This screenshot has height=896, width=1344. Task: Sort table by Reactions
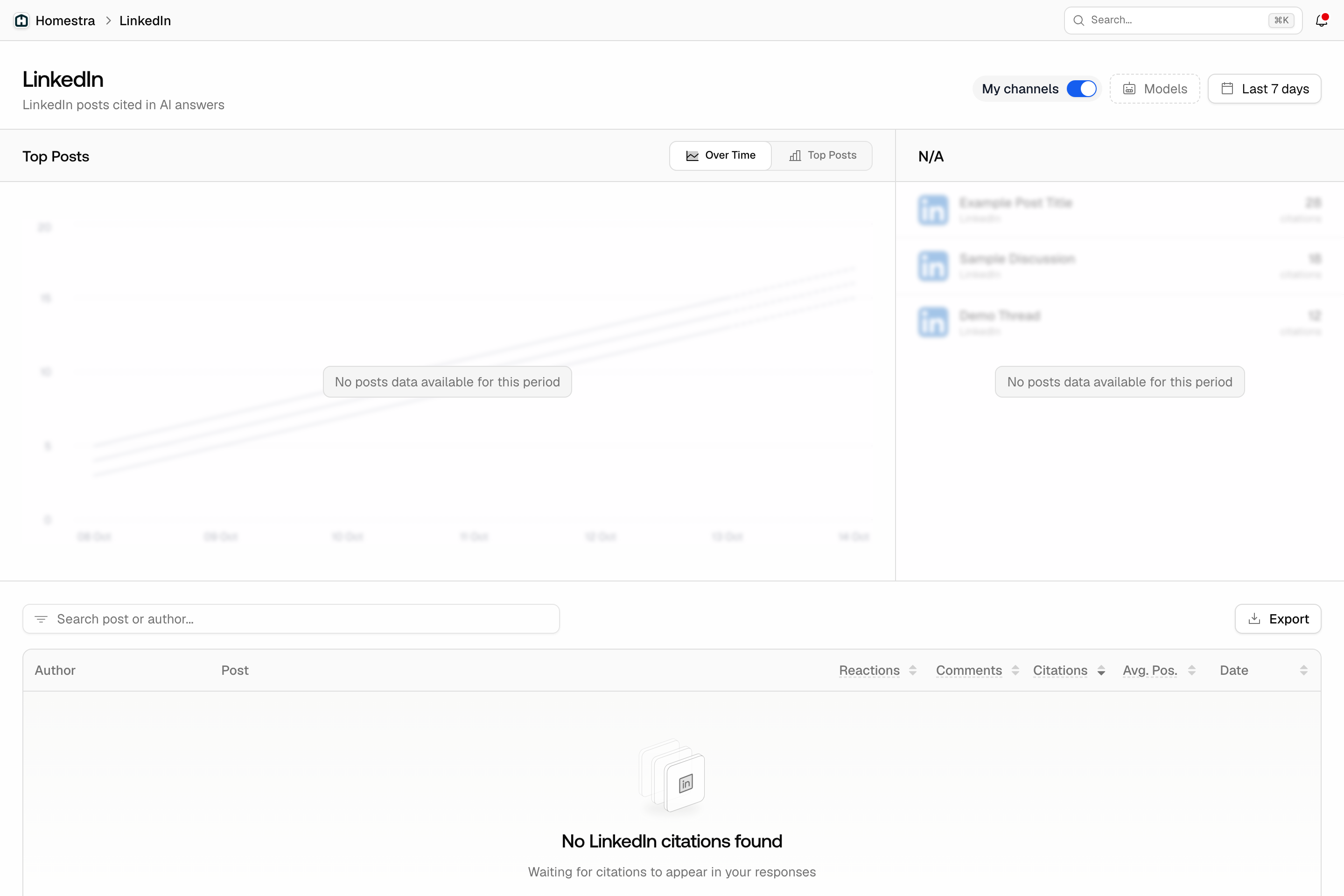point(878,670)
